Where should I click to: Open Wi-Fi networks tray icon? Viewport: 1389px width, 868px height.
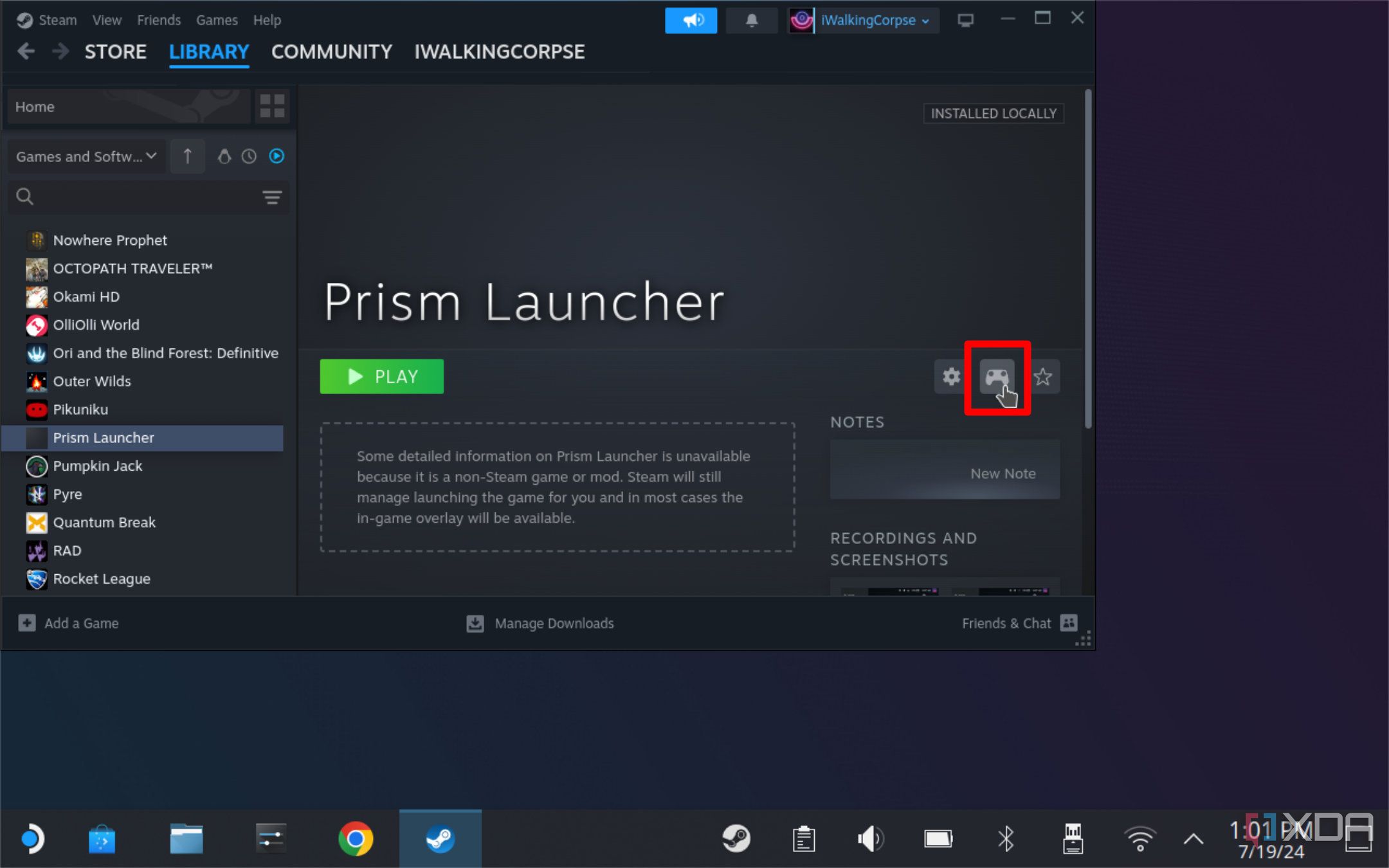pyautogui.click(x=1140, y=838)
